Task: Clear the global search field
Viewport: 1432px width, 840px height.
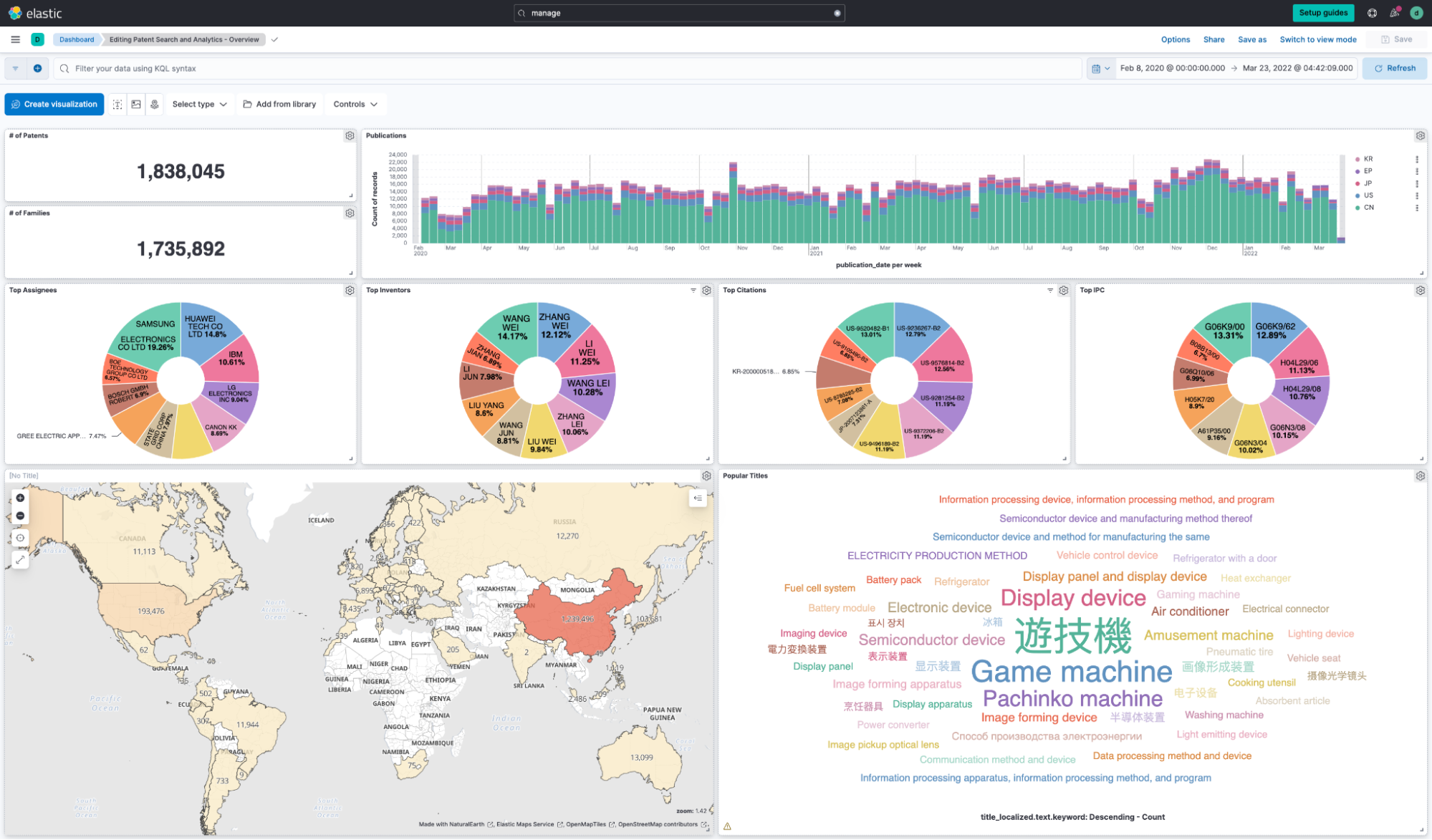Action: point(837,13)
